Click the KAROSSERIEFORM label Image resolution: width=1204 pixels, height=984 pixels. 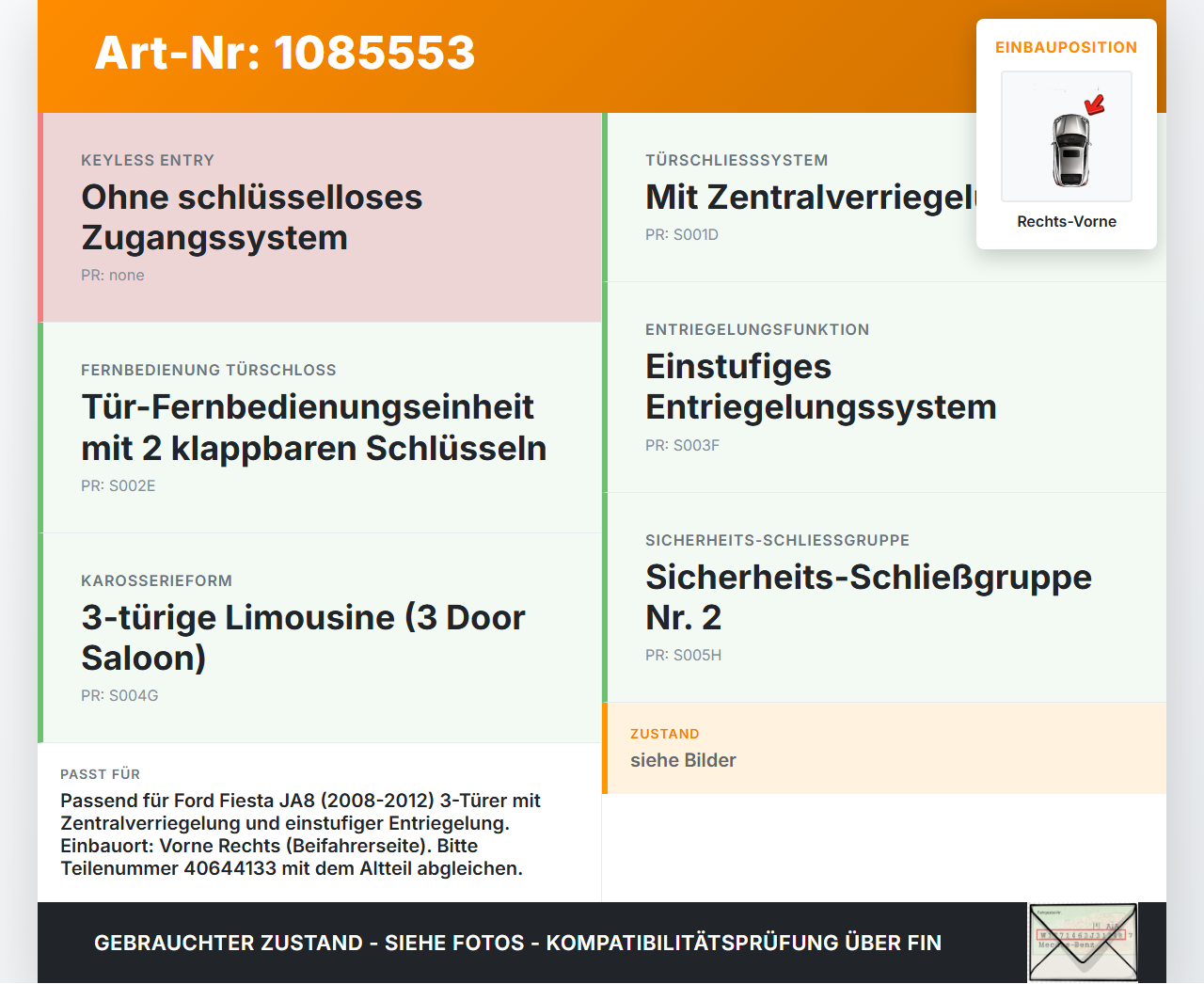156,580
